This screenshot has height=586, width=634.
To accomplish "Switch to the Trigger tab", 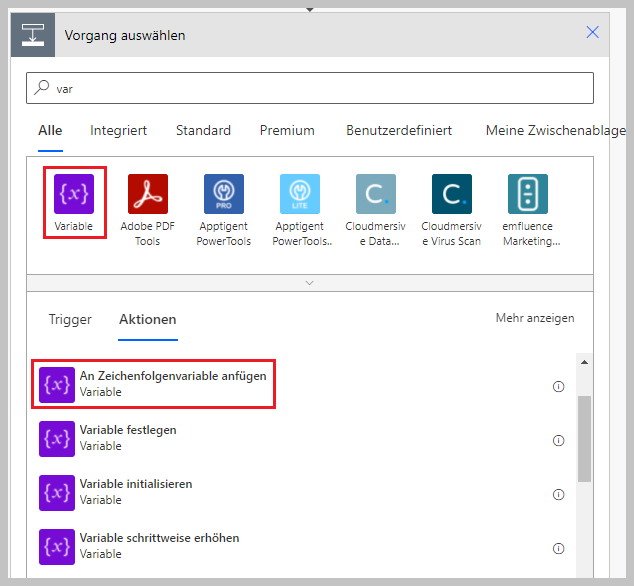I will coord(70,319).
